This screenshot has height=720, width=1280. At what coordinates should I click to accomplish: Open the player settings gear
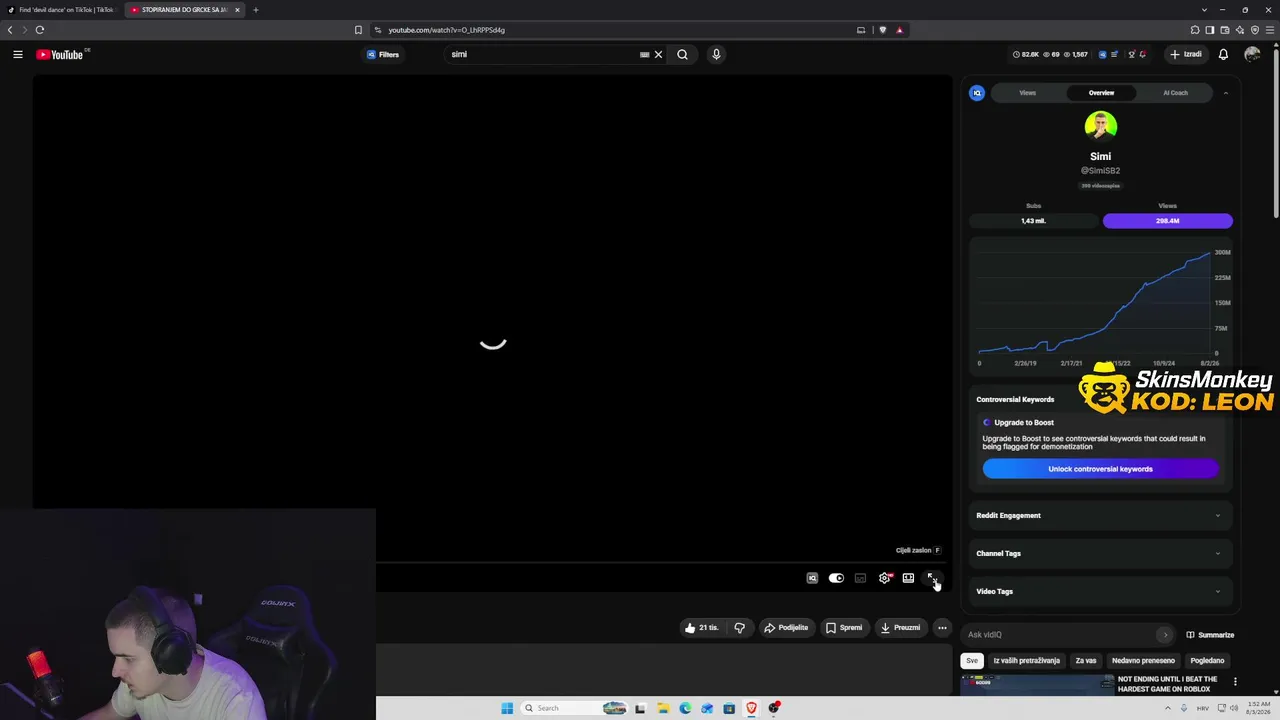pos(884,578)
